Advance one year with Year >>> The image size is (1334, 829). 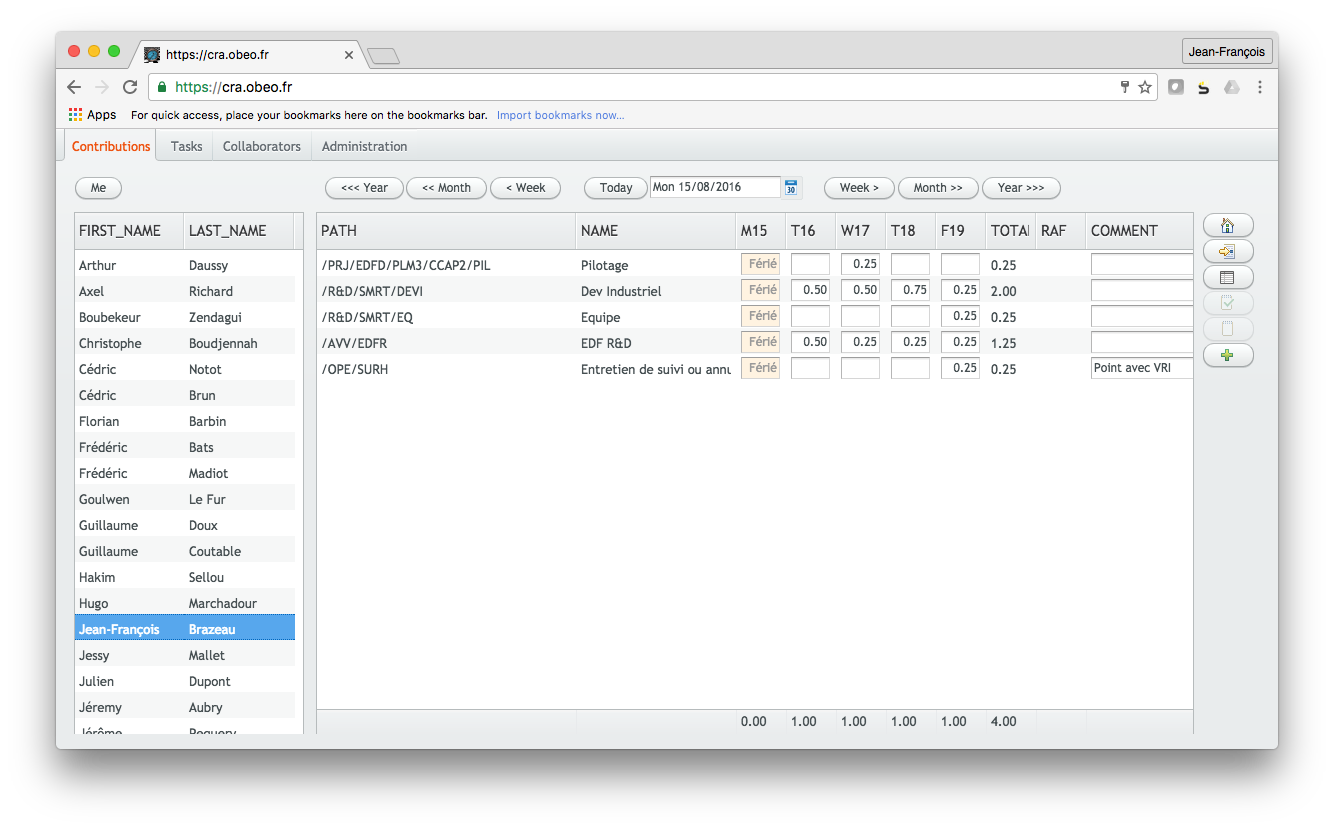coord(1021,188)
